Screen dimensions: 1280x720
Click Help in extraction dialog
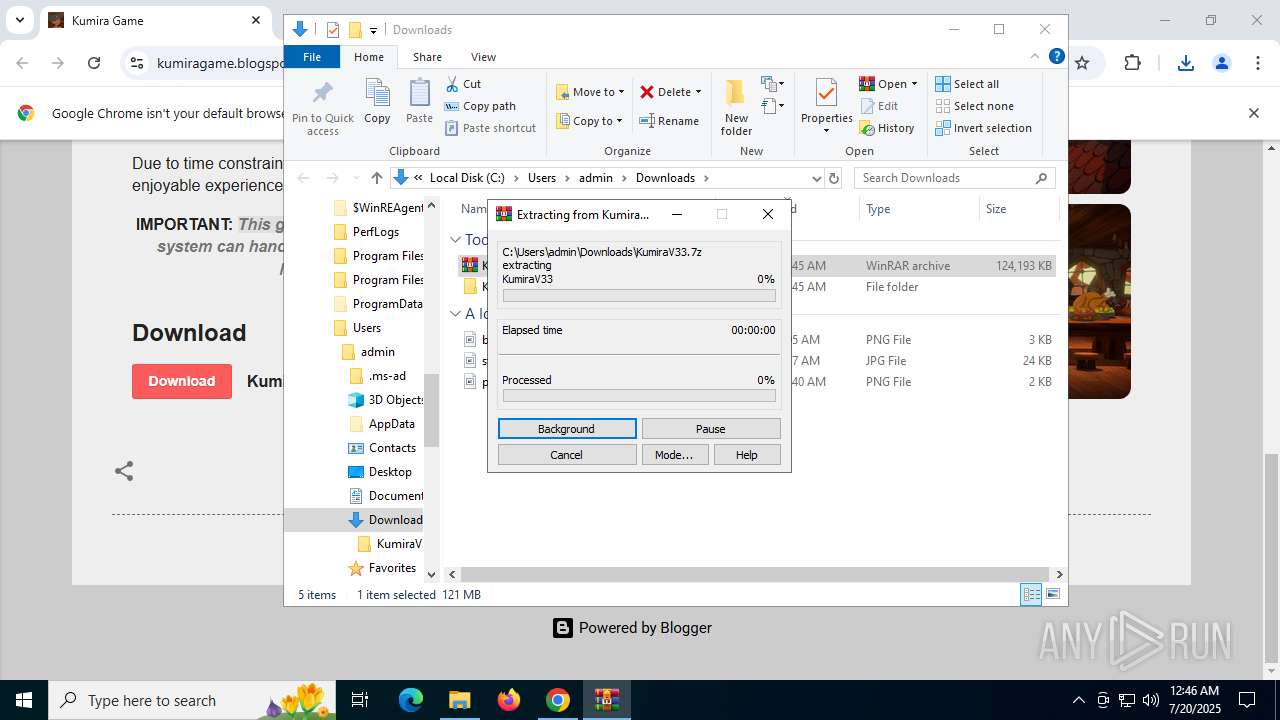747,455
